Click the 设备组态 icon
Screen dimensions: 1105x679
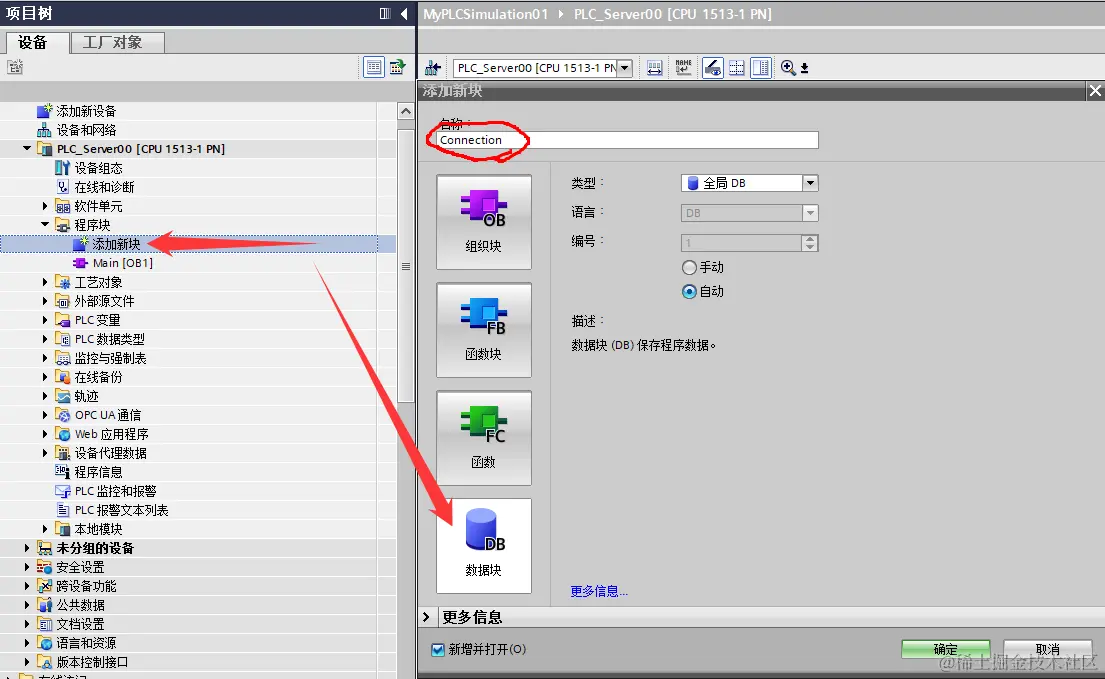tap(63, 168)
